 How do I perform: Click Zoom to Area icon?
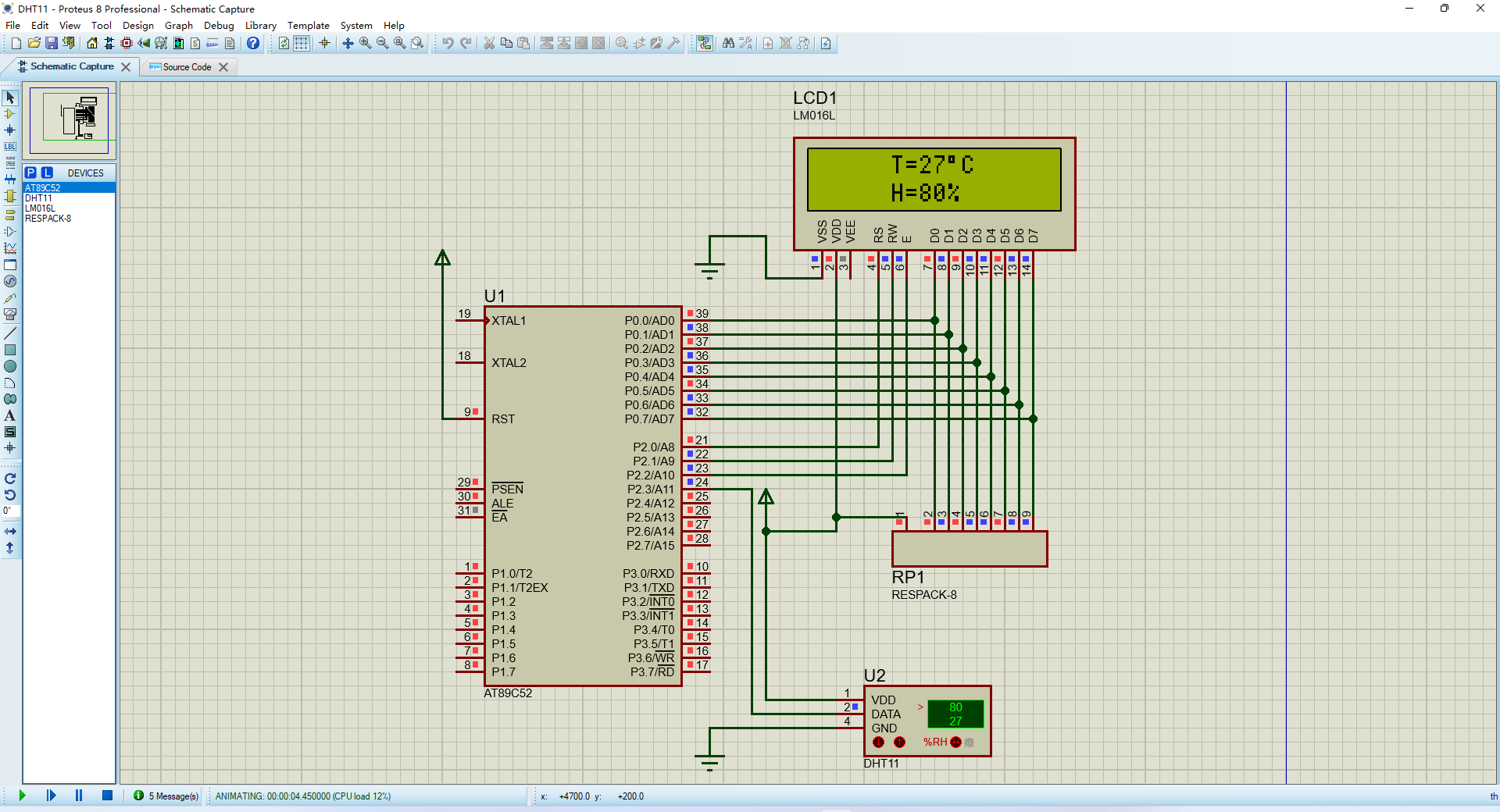pos(417,43)
